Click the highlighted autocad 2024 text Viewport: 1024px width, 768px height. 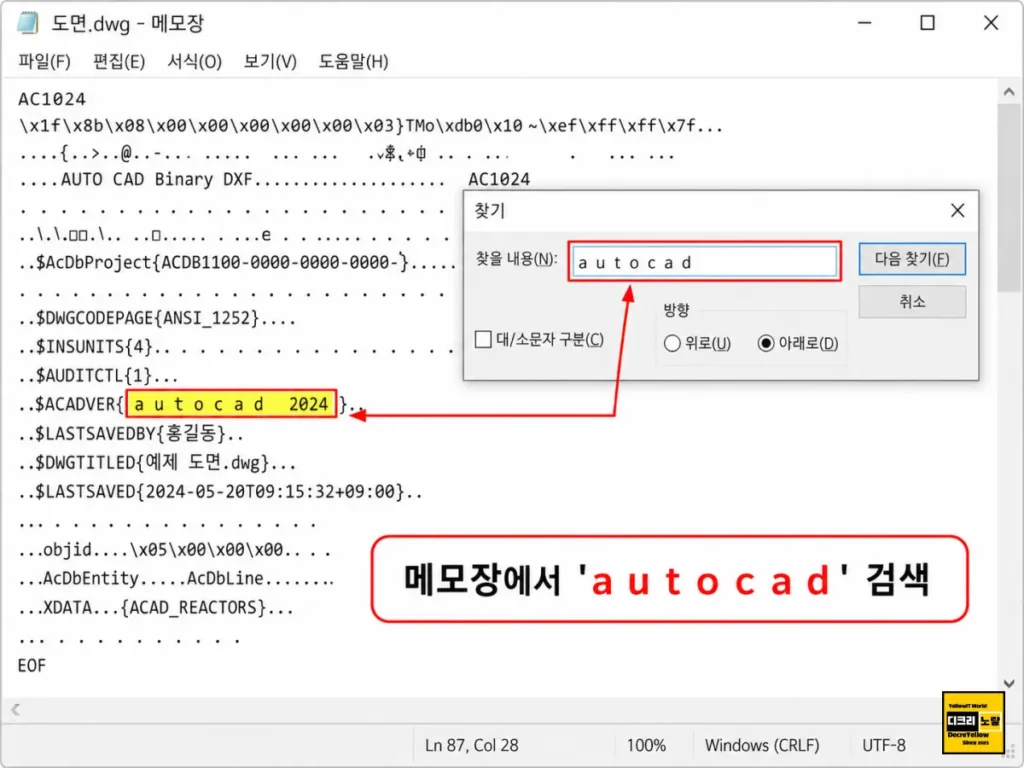[231, 404]
